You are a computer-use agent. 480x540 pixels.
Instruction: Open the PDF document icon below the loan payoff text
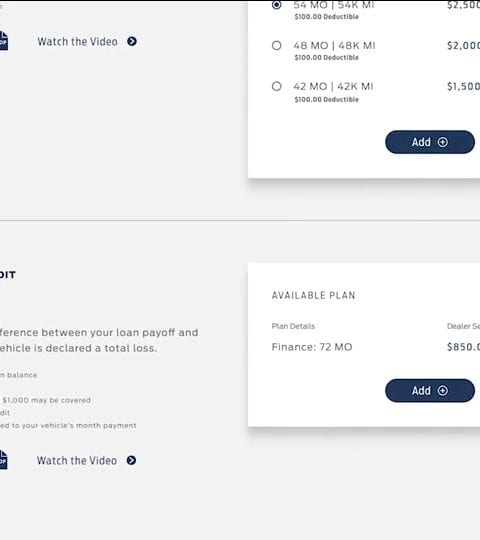3,459
